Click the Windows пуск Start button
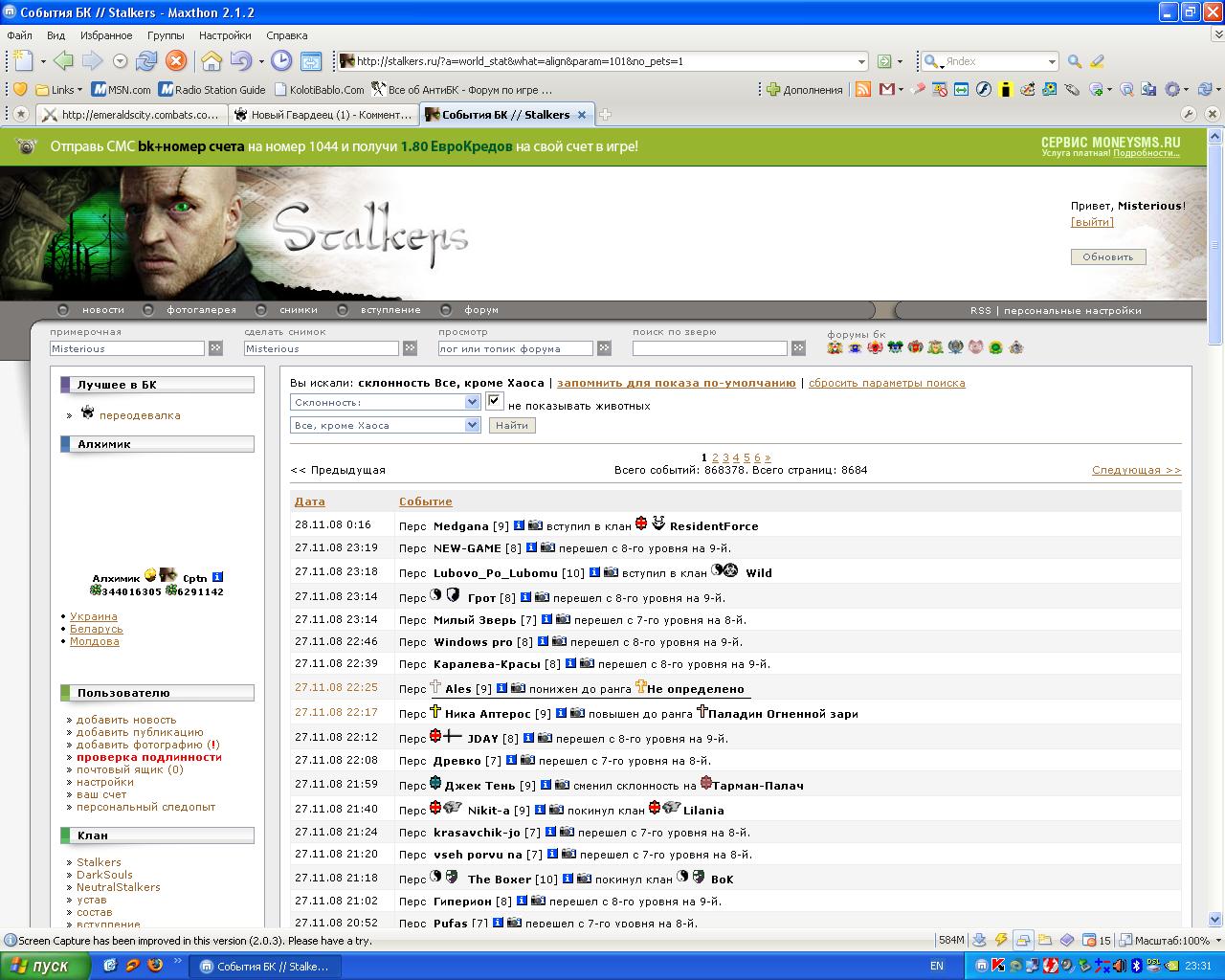 tap(46, 966)
